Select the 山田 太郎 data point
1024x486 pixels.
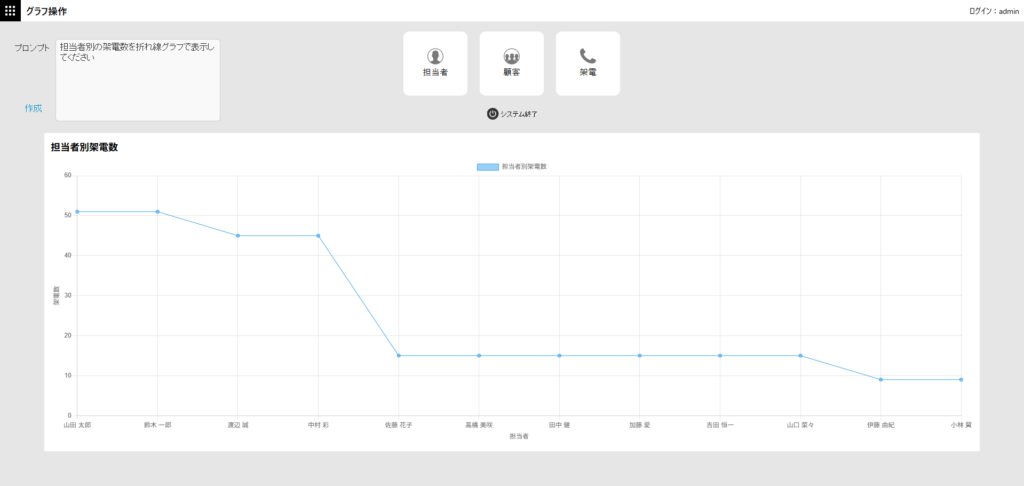[x=77, y=212]
